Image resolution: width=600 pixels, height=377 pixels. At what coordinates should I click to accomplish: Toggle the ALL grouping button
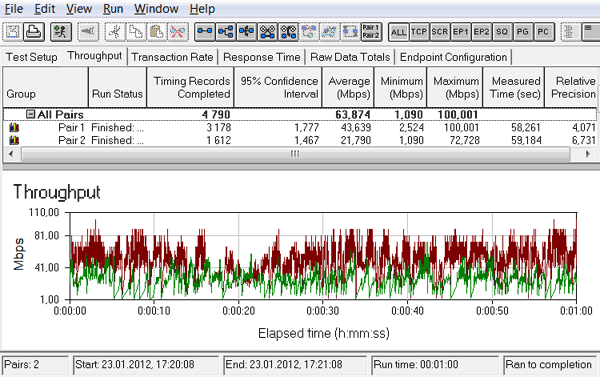398,32
